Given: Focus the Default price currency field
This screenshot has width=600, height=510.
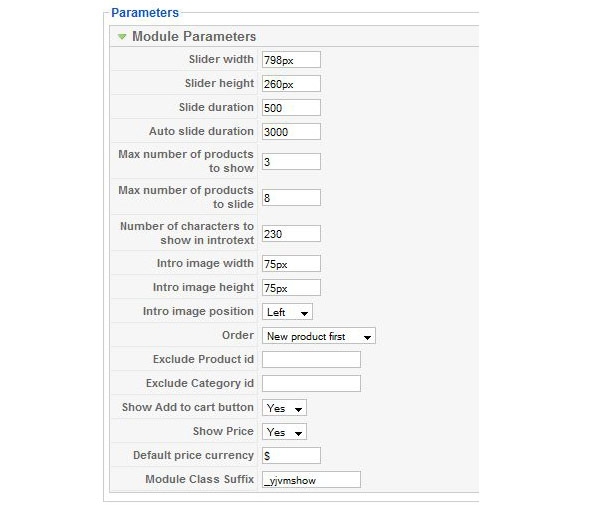Looking at the screenshot, I should coord(290,456).
